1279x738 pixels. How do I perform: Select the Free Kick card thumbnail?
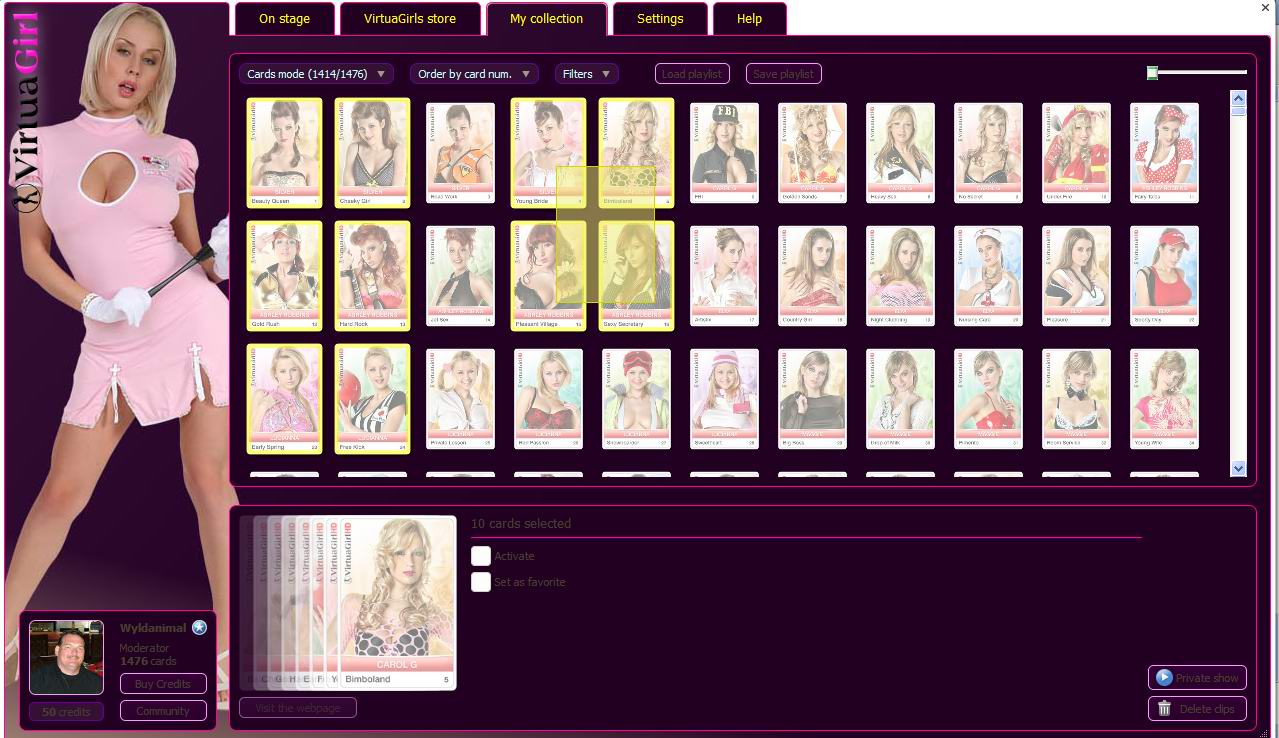click(372, 399)
